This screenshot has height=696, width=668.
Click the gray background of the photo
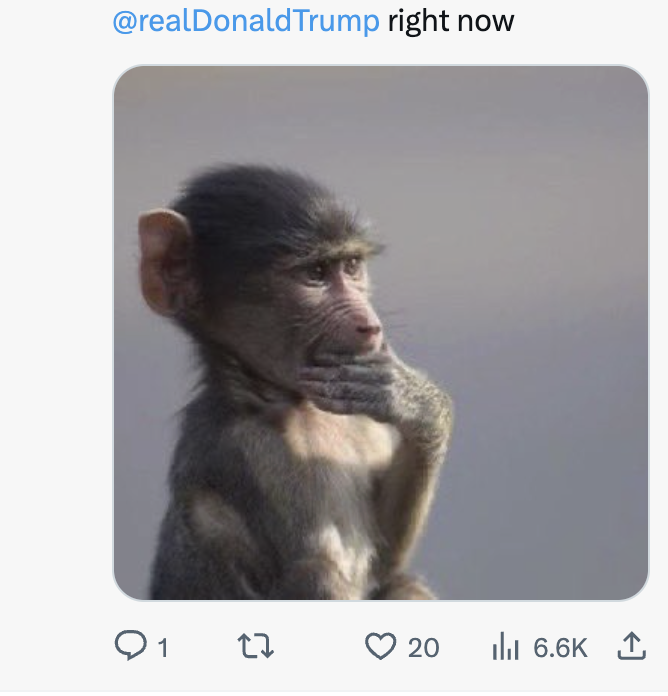pos(540,250)
